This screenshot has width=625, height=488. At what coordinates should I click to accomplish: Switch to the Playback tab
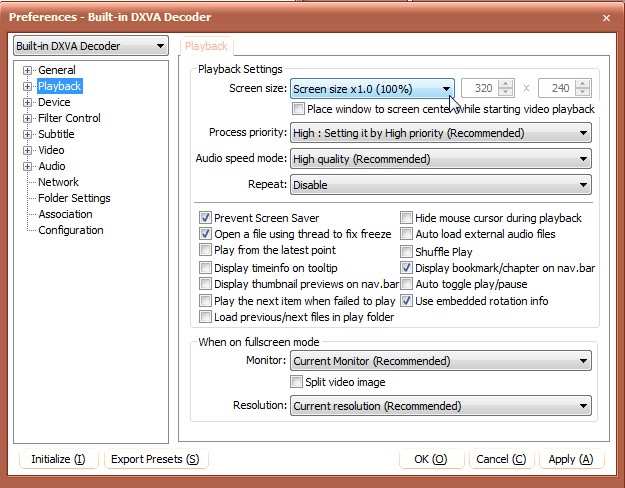(x=206, y=46)
